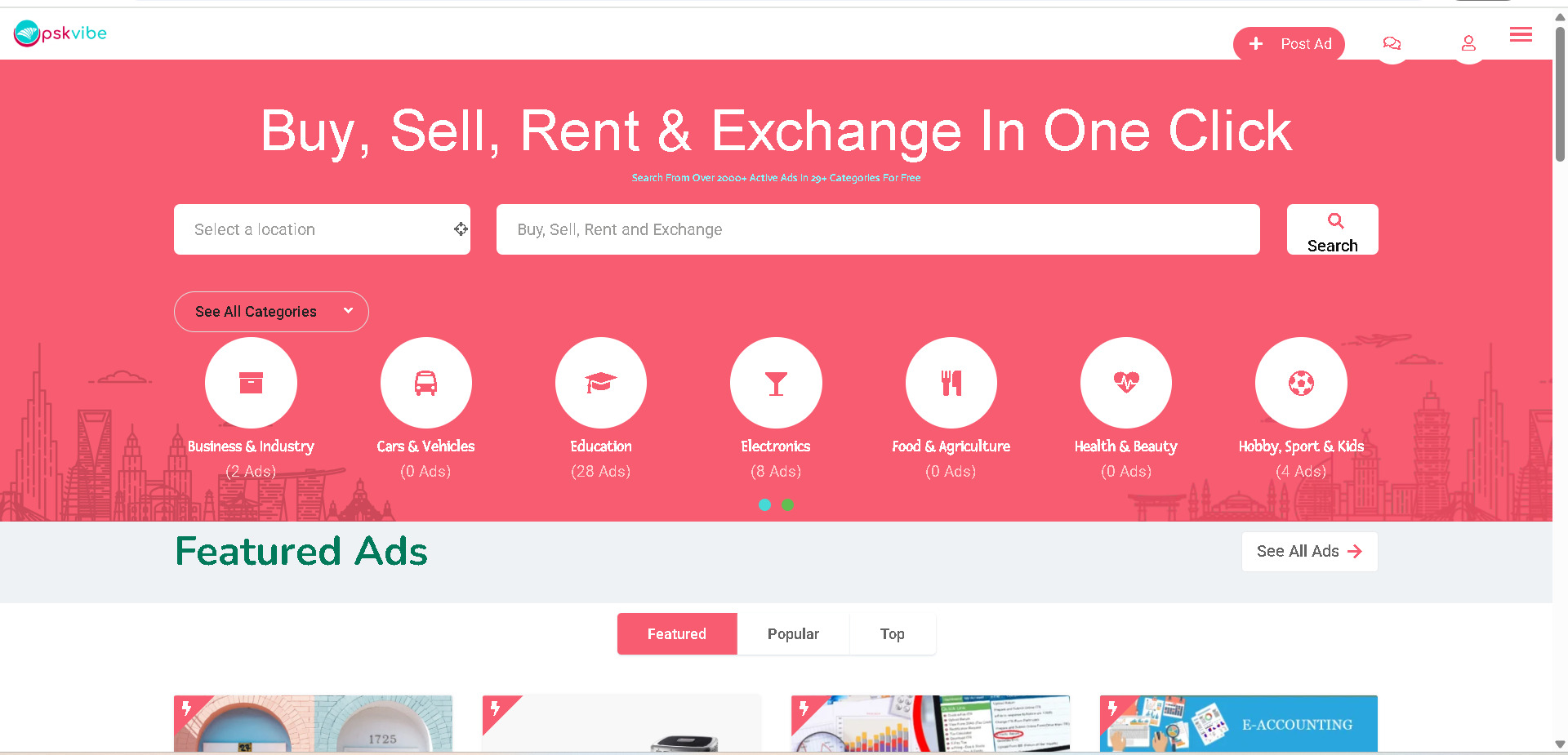Image resolution: width=1568 pixels, height=755 pixels.
Task: Click the "(4 Ads)" count text
Action: tap(1301, 472)
